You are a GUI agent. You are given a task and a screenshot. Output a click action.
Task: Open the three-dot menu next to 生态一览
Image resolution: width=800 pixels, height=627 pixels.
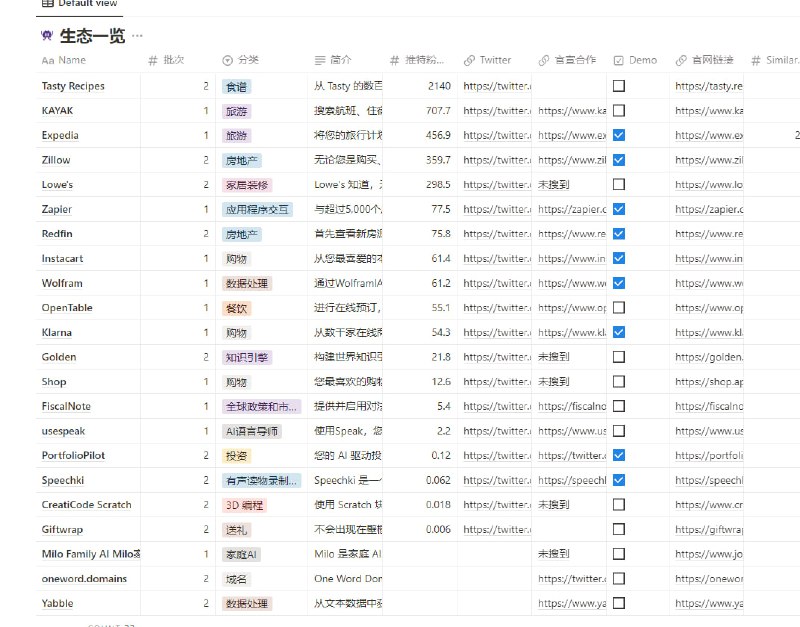(x=137, y=36)
